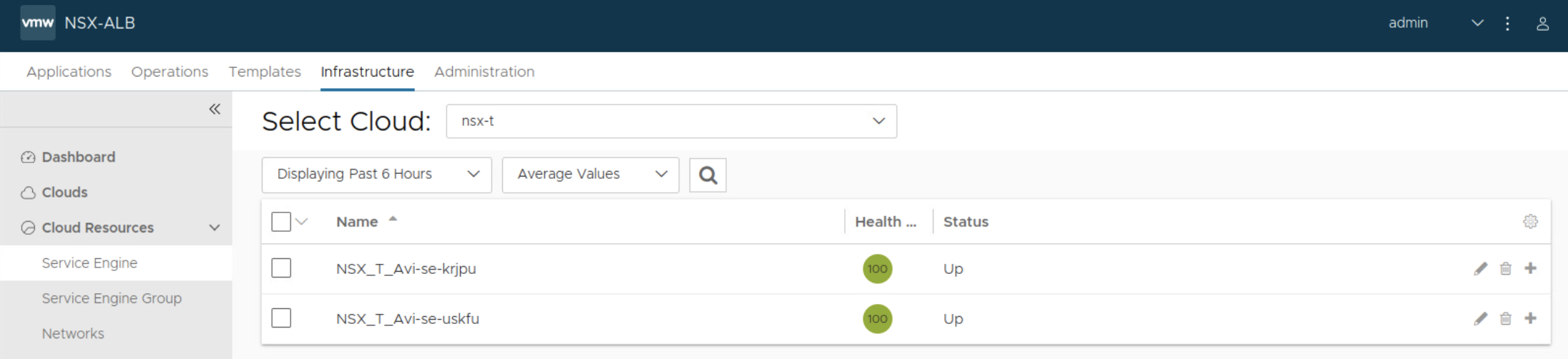The height and width of the screenshot is (359, 1568).
Task: Delete NSX_T_Avi-se-uskfu via trash icon
Action: point(1505,319)
